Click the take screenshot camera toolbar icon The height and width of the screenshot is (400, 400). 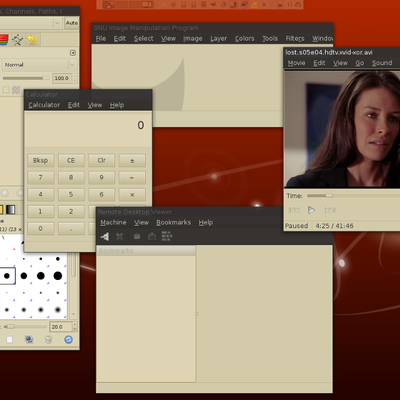pyautogui.click(x=152, y=237)
